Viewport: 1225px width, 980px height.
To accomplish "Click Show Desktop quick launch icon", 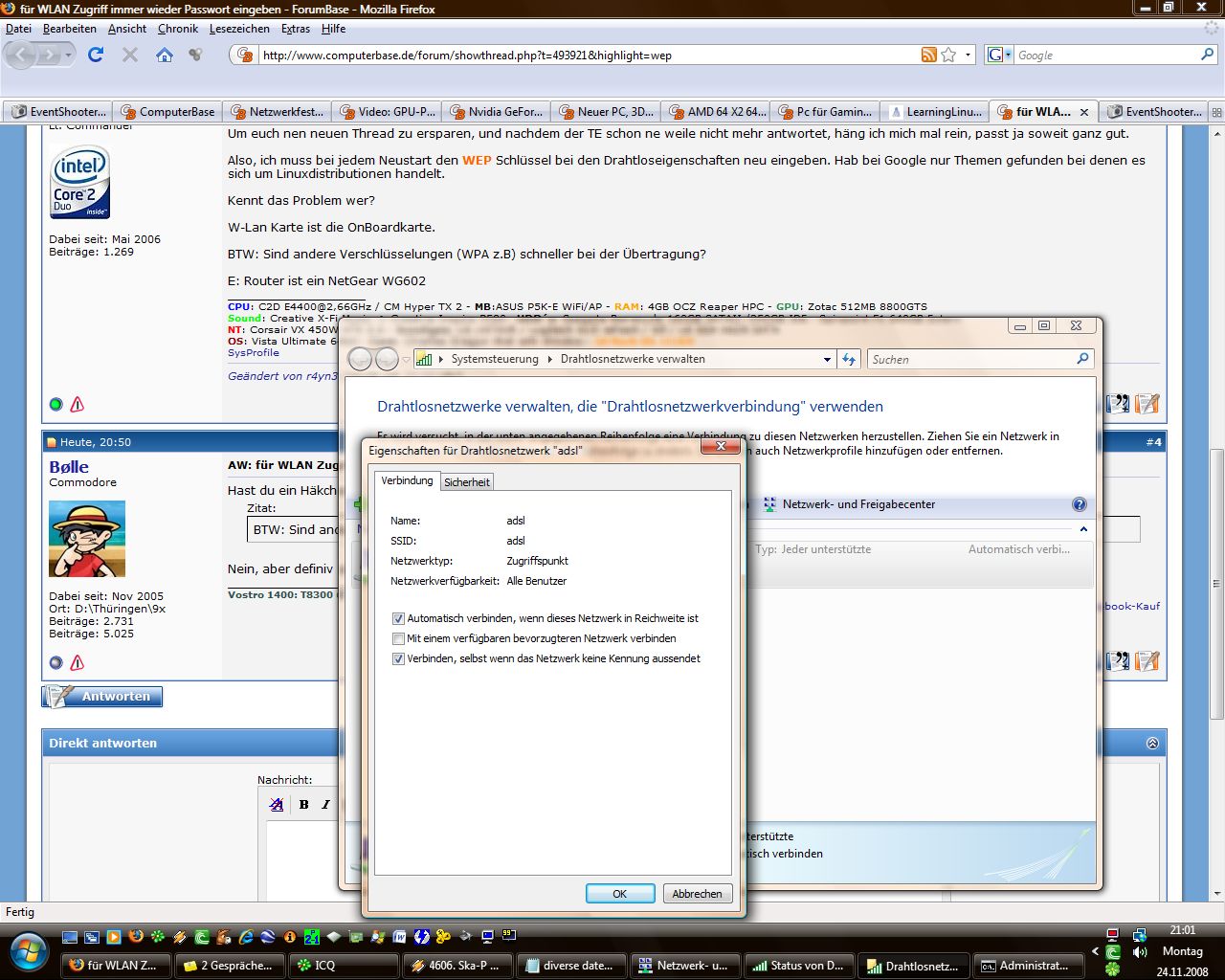I will pyautogui.click(x=70, y=936).
